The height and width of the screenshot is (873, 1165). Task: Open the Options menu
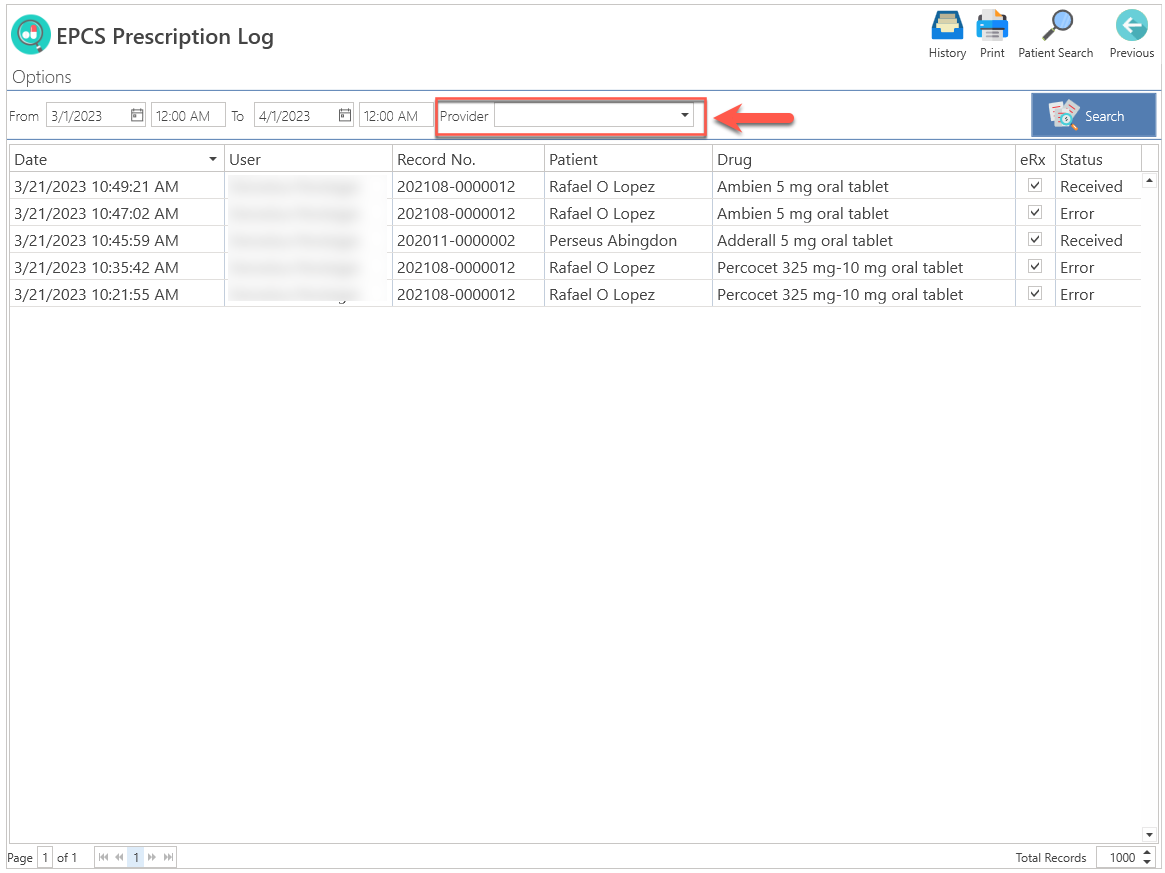coord(42,77)
